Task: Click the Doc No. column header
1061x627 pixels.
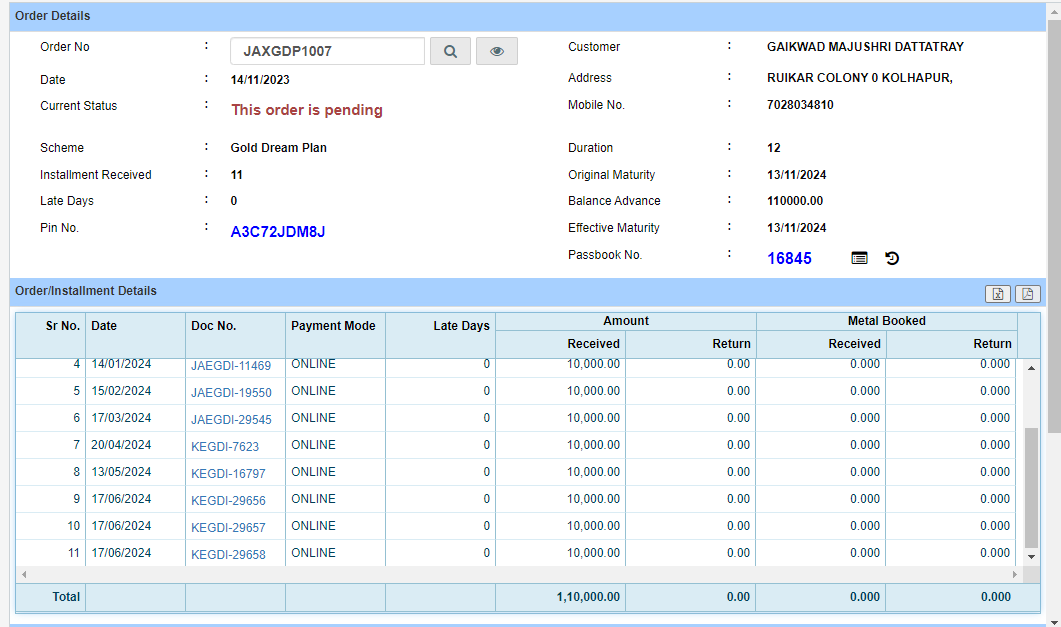Action: [235, 335]
